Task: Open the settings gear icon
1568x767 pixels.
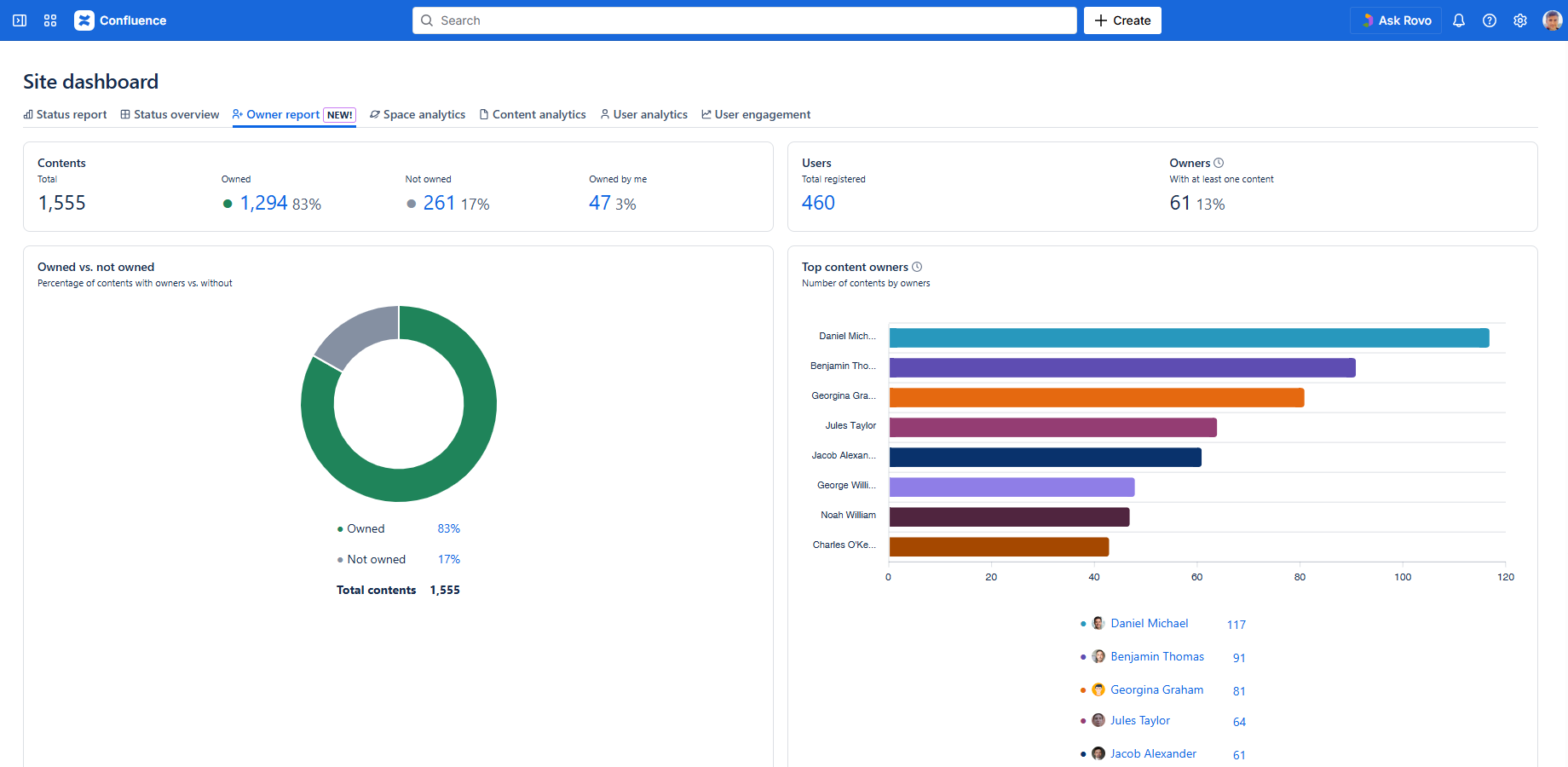Action: click(1520, 20)
